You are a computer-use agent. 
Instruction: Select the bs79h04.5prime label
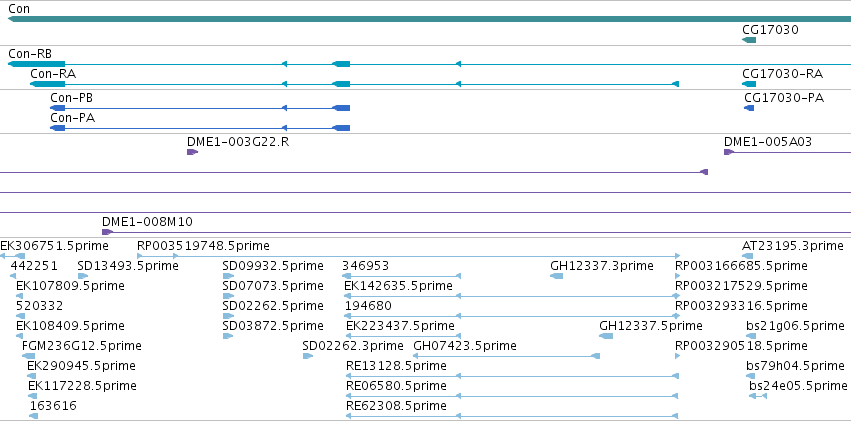click(x=796, y=366)
